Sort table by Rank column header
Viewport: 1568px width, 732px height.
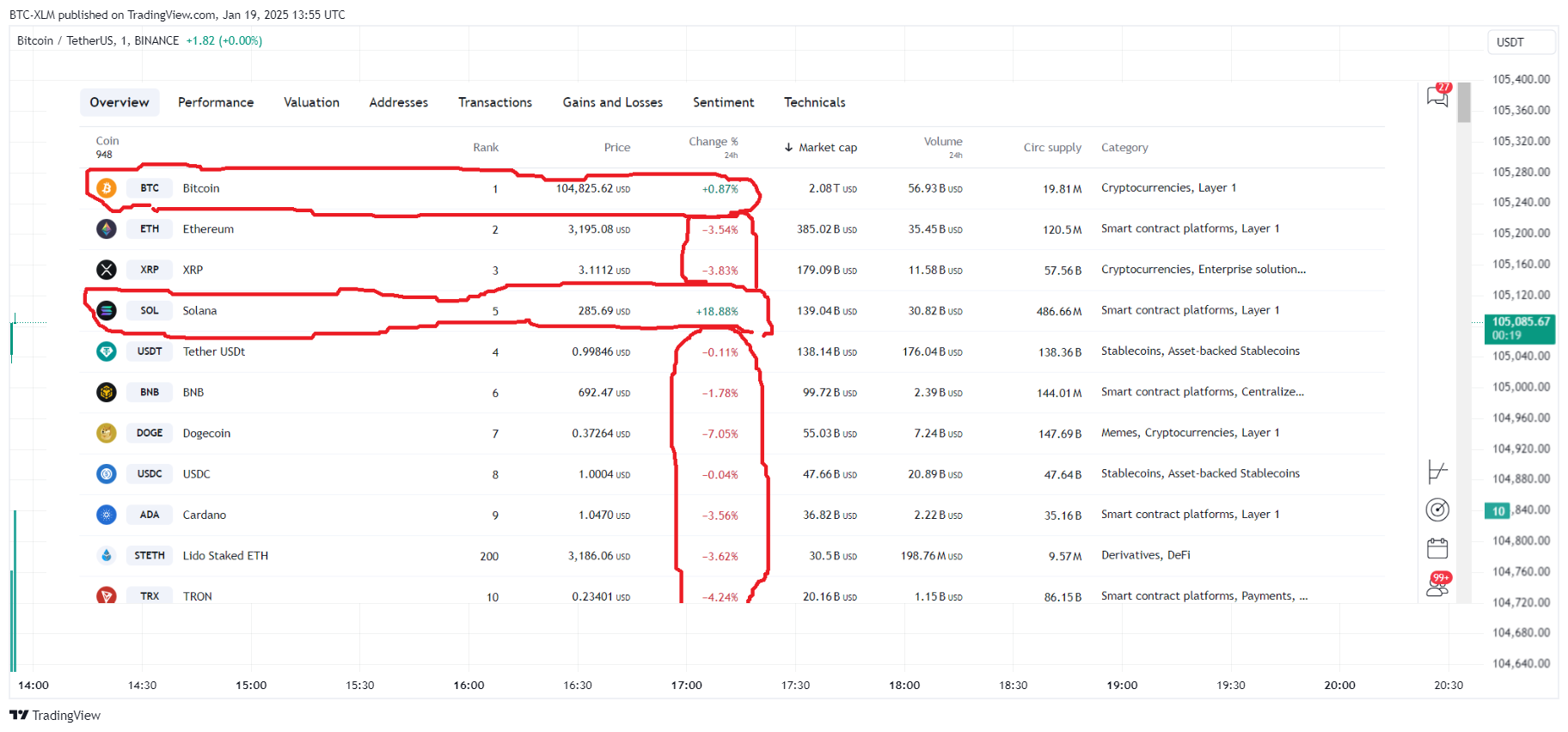click(486, 148)
